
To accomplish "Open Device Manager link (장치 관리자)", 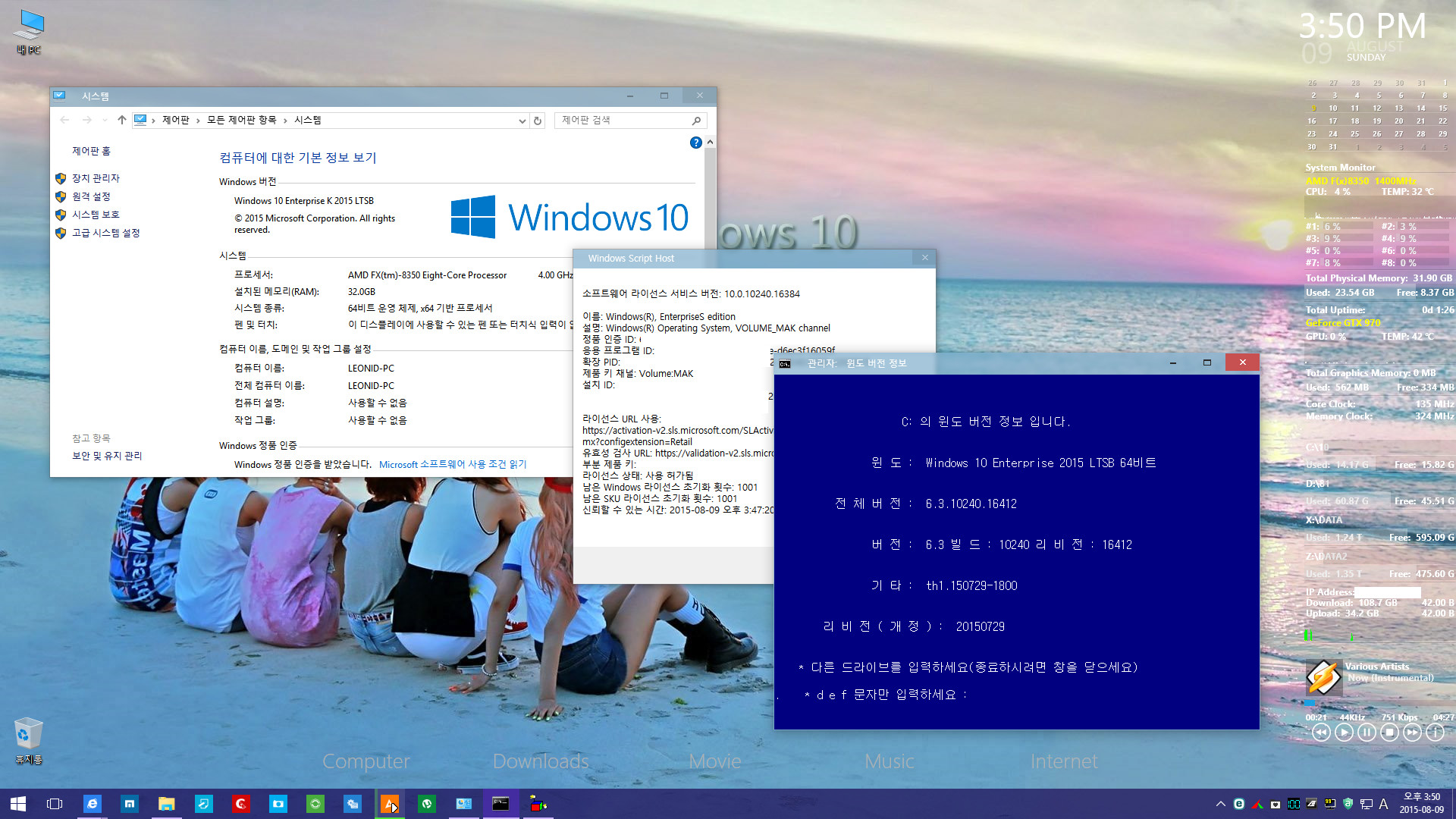I will point(96,178).
